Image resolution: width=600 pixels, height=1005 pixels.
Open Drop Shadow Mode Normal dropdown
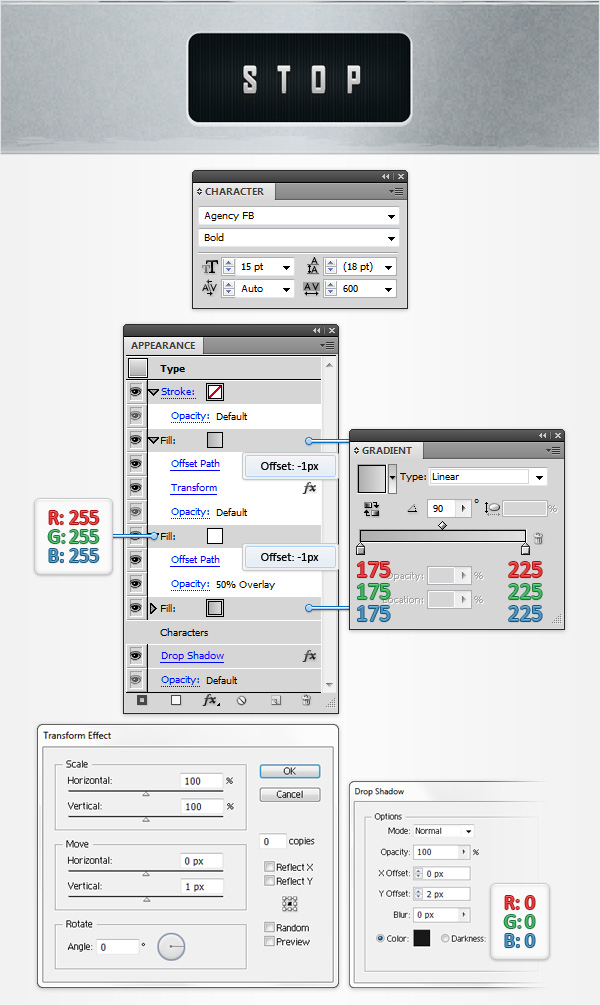pyautogui.click(x=469, y=831)
